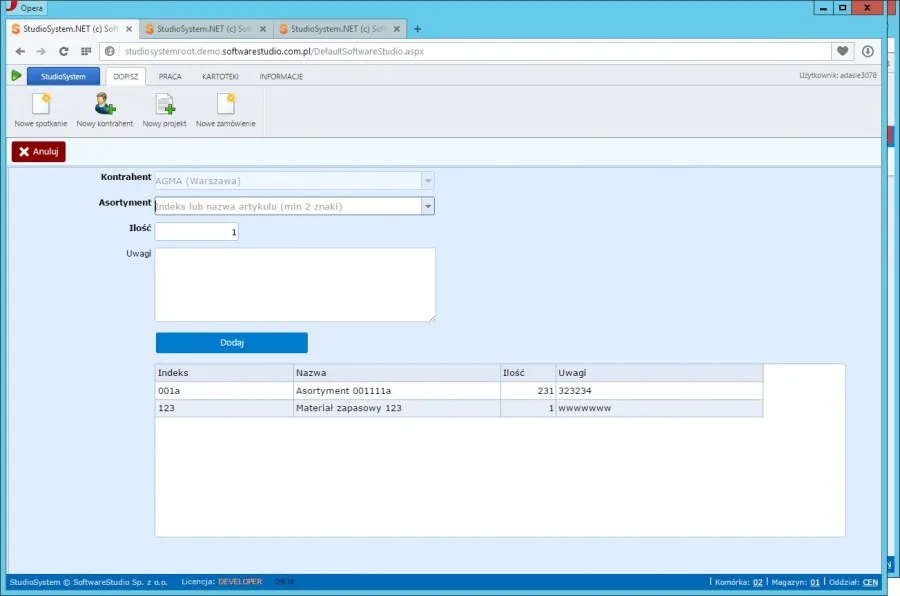Viewport: 900px width, 596px height.
Task: Close the third StudioSystem.NET tab
Action: click(x=397, y=29)
